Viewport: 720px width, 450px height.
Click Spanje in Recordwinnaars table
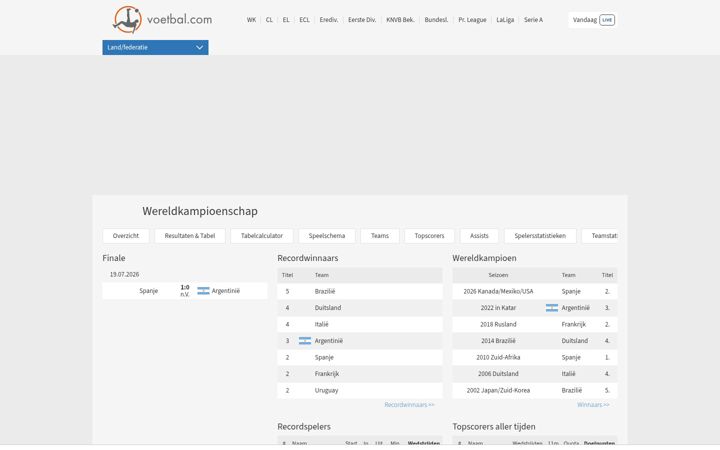pos(324,357)
